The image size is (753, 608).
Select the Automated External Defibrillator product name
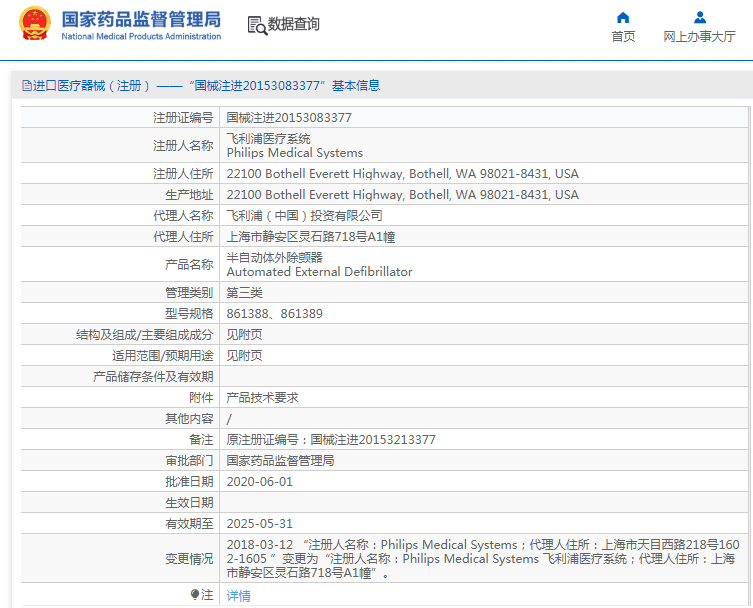click(319, 271)
